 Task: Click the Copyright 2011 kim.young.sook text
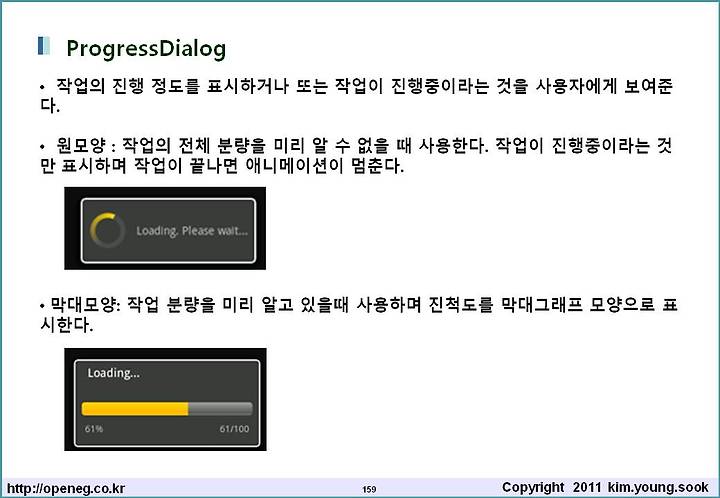click(x=605, y=487)
